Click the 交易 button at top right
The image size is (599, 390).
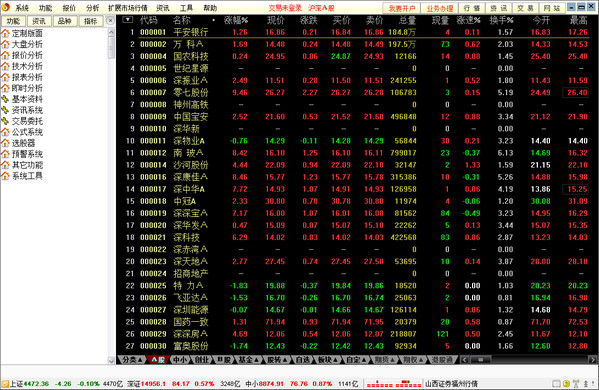tap(525, 8)
